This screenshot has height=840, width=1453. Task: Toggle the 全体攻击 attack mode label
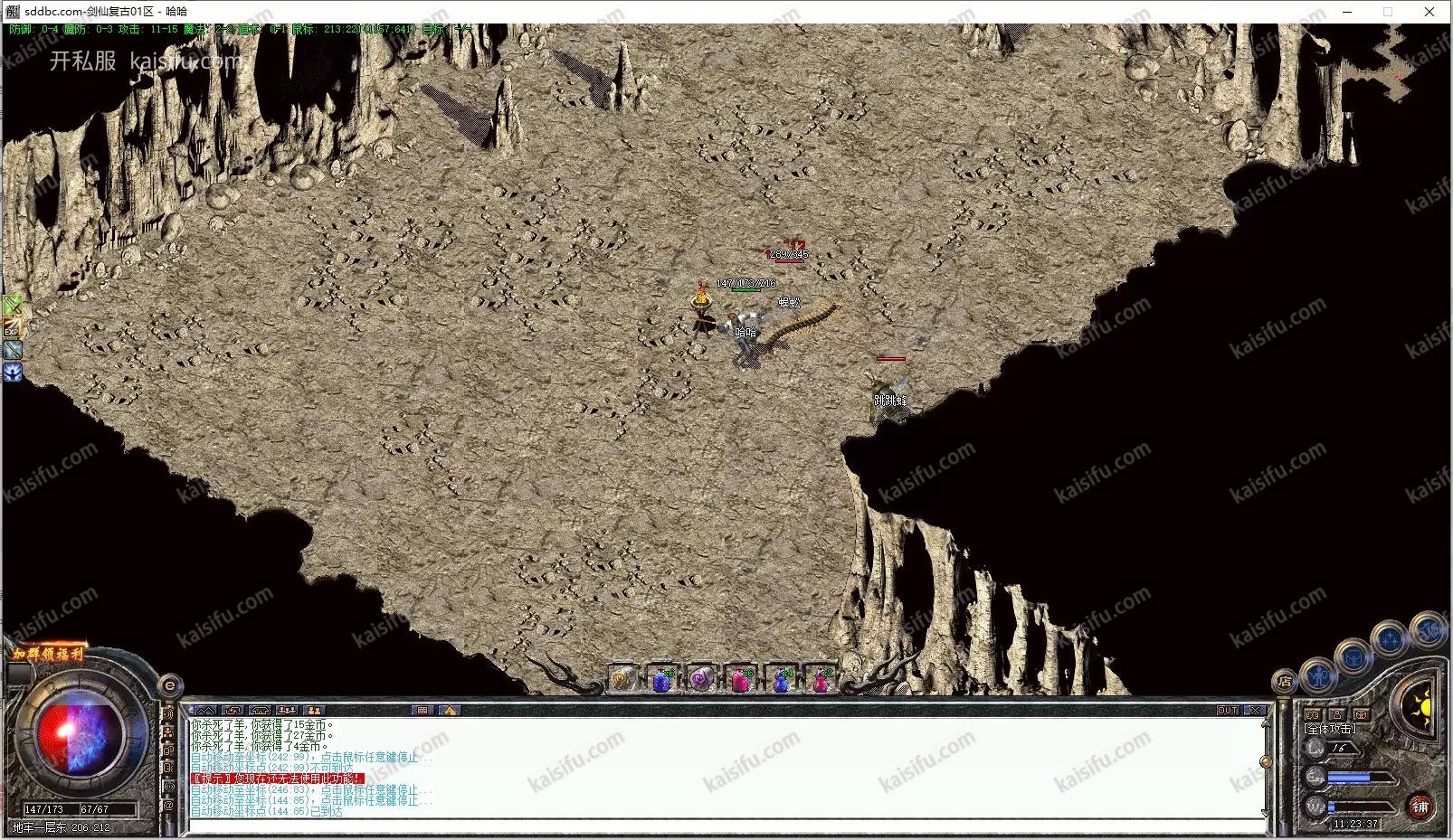(x=1330, y=729)
